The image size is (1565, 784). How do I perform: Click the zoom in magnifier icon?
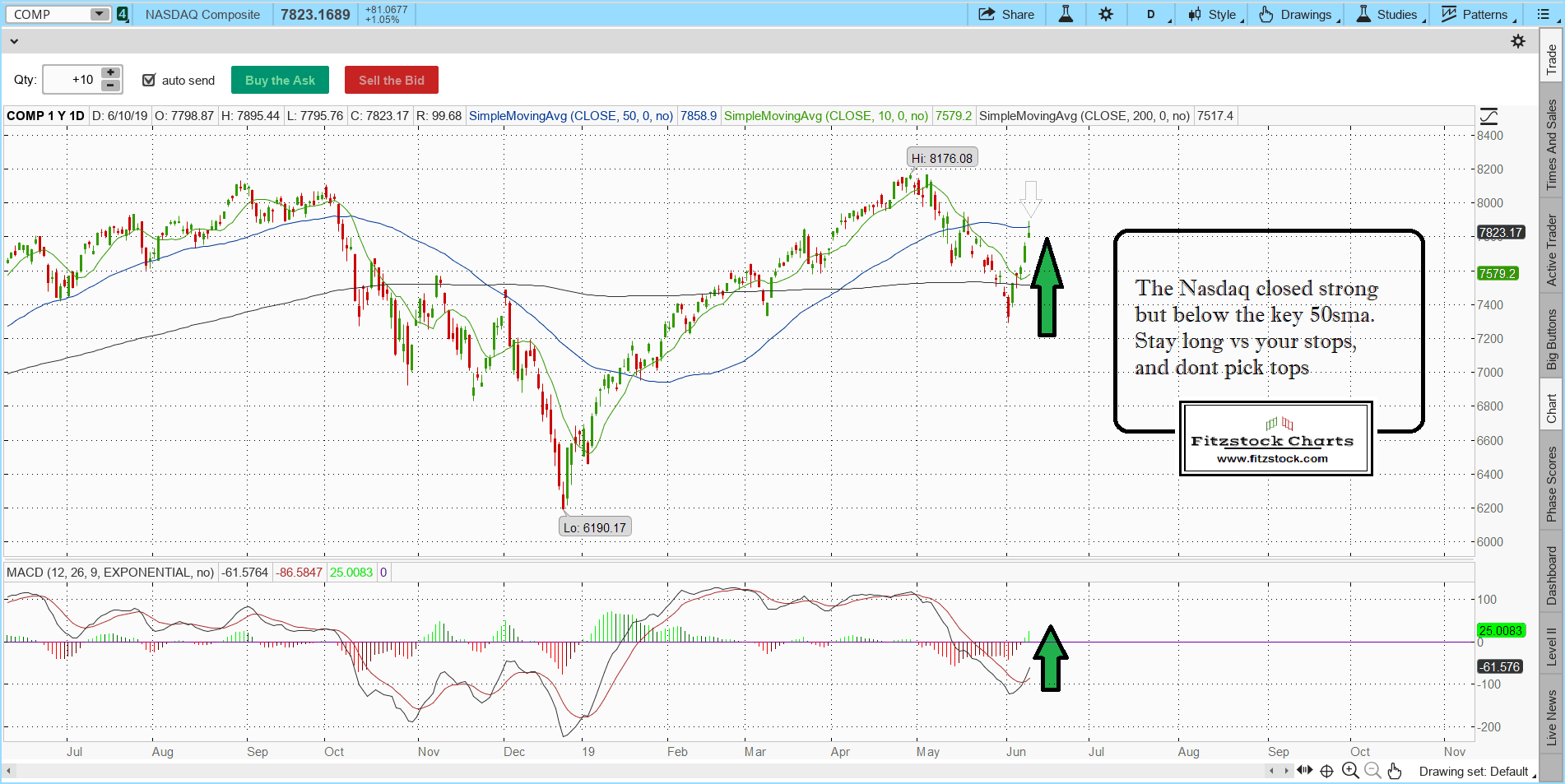pos(1350,771)
